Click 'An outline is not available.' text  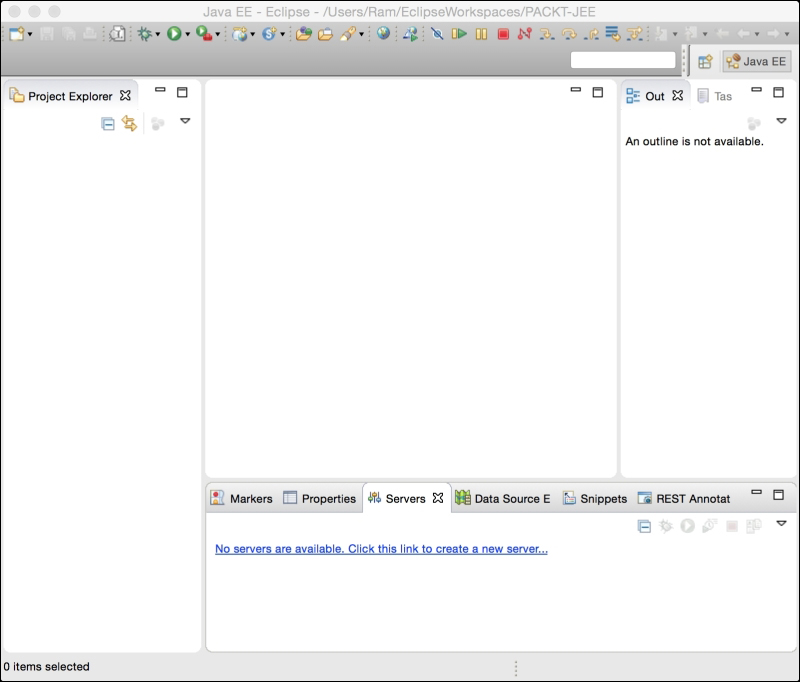coord(694,141)
